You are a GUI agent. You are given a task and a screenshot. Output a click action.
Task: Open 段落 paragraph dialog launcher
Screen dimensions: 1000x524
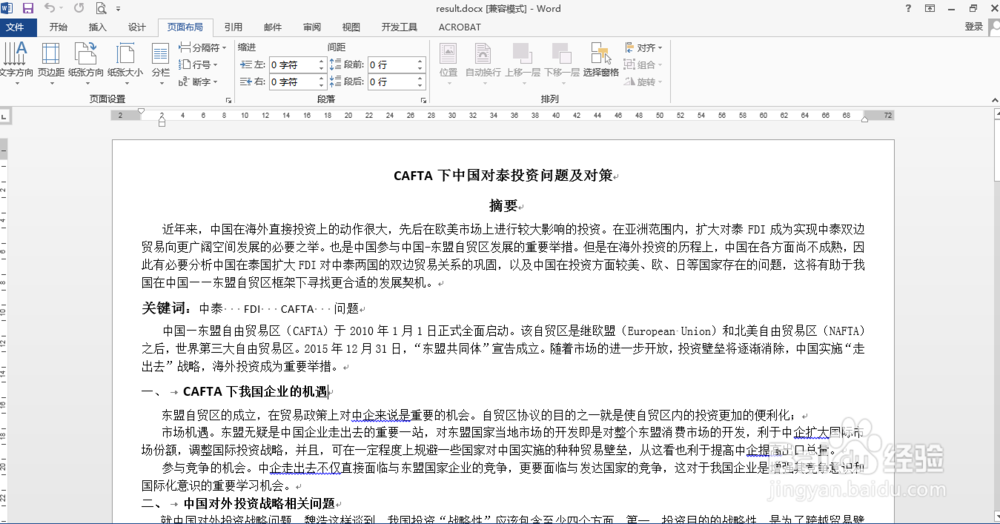click(x=423, y=100)
